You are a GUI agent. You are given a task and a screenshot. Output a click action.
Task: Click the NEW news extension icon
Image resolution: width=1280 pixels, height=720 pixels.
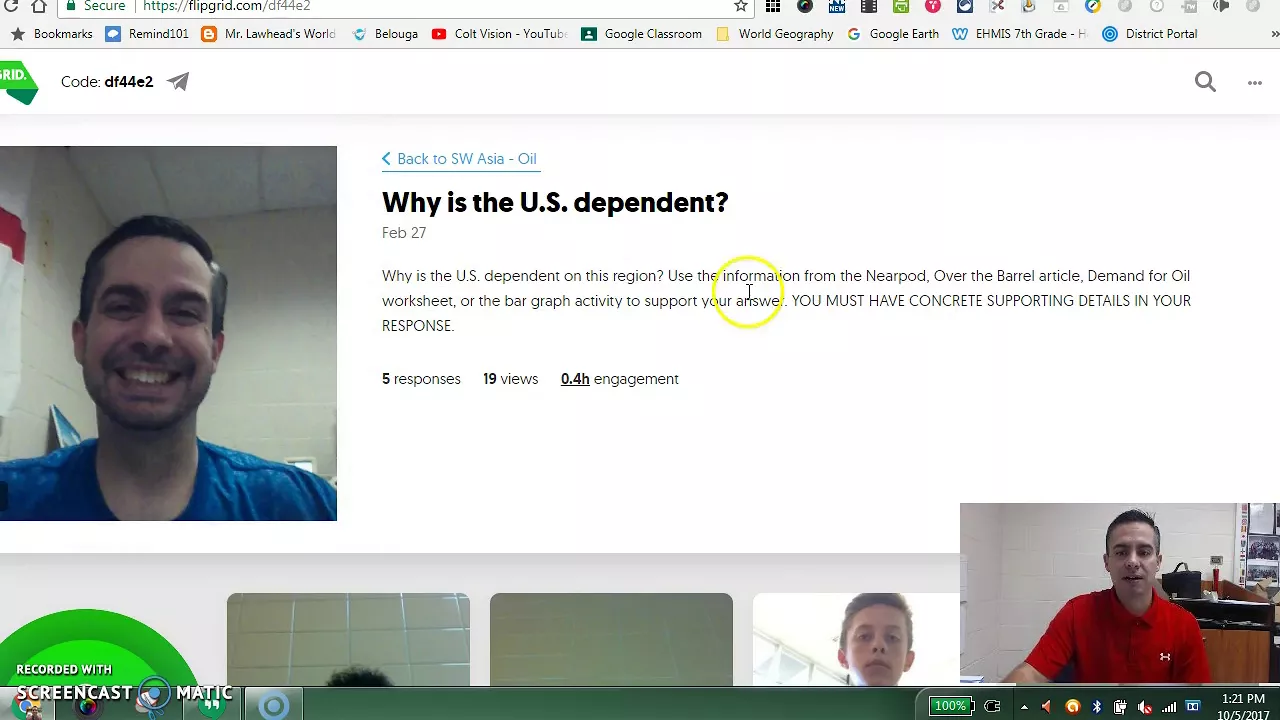tap(837, 6)
